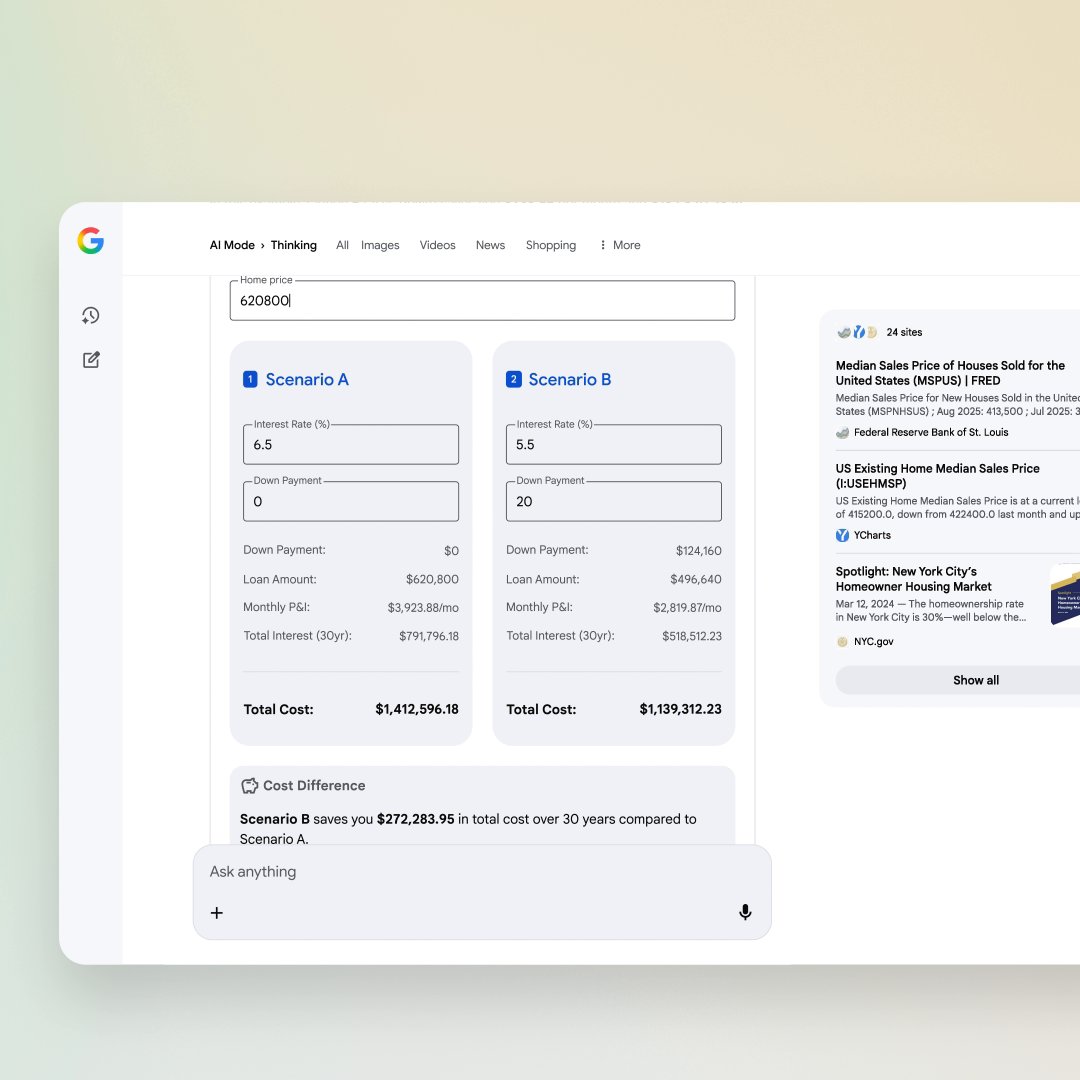Open the More search options dropdown
Screen dimensions: 1080x1080
(620, 245)
